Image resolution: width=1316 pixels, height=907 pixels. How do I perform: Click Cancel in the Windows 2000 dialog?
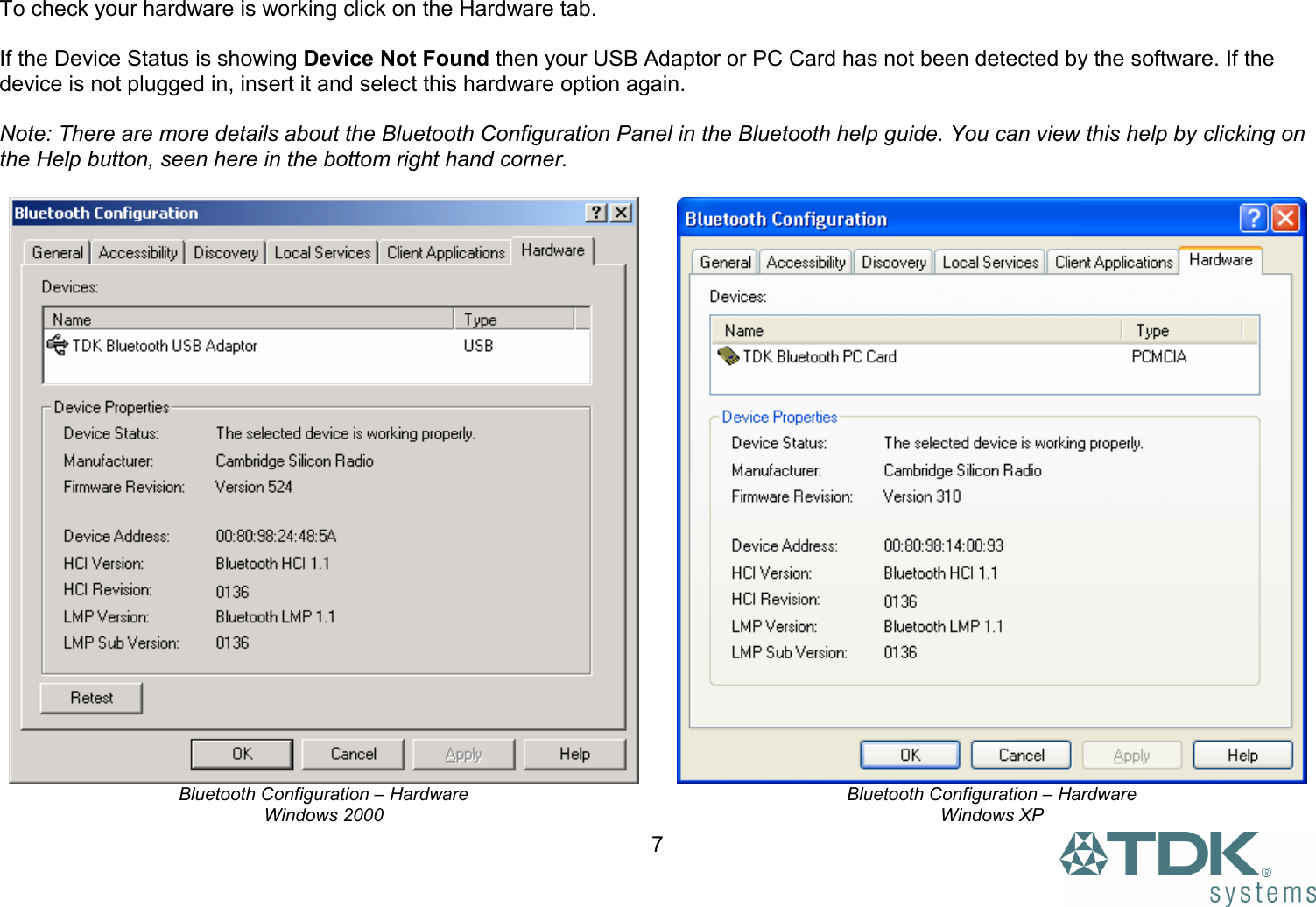pos(353,754)
